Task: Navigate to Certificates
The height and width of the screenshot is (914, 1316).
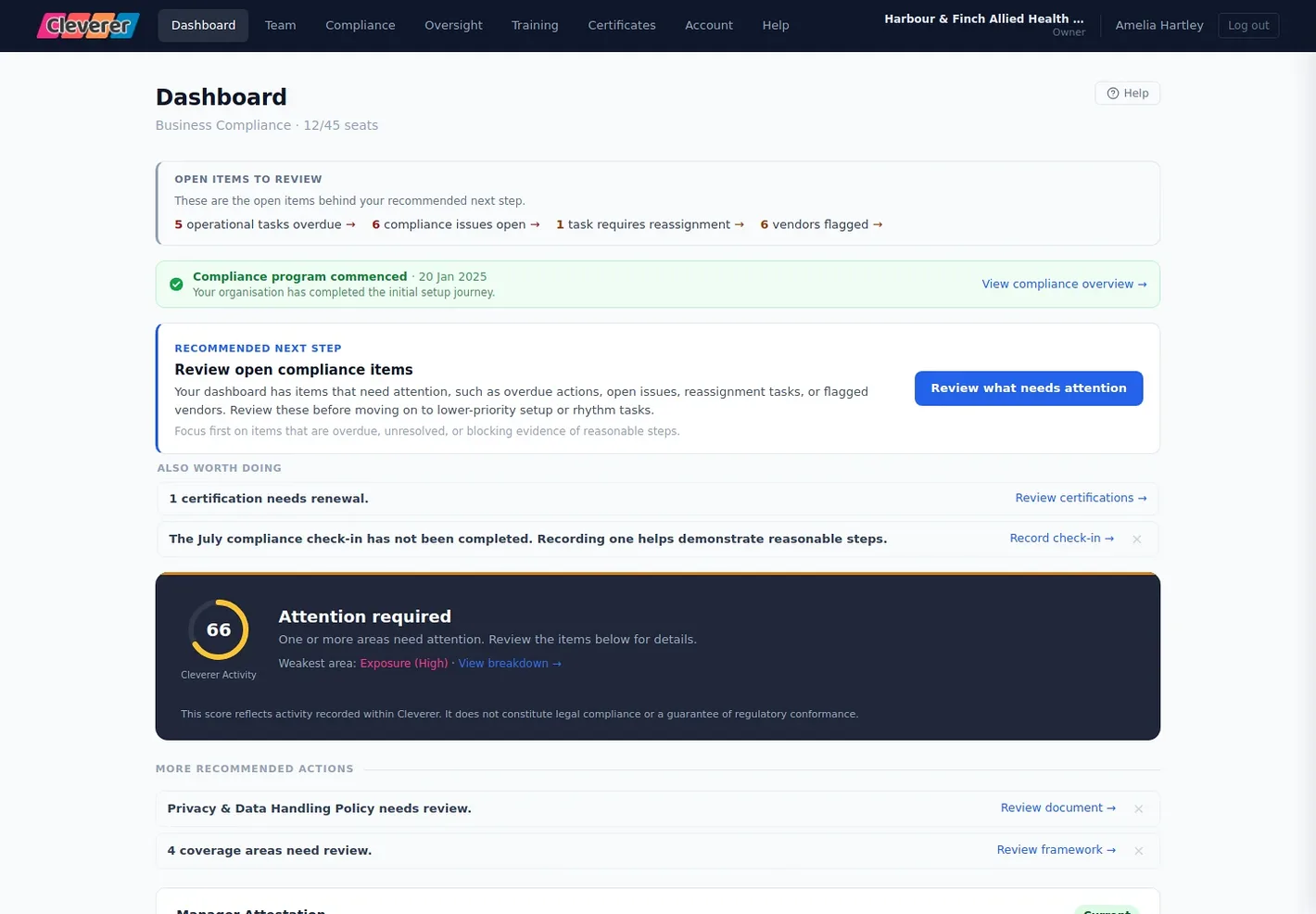Action: 622,25
